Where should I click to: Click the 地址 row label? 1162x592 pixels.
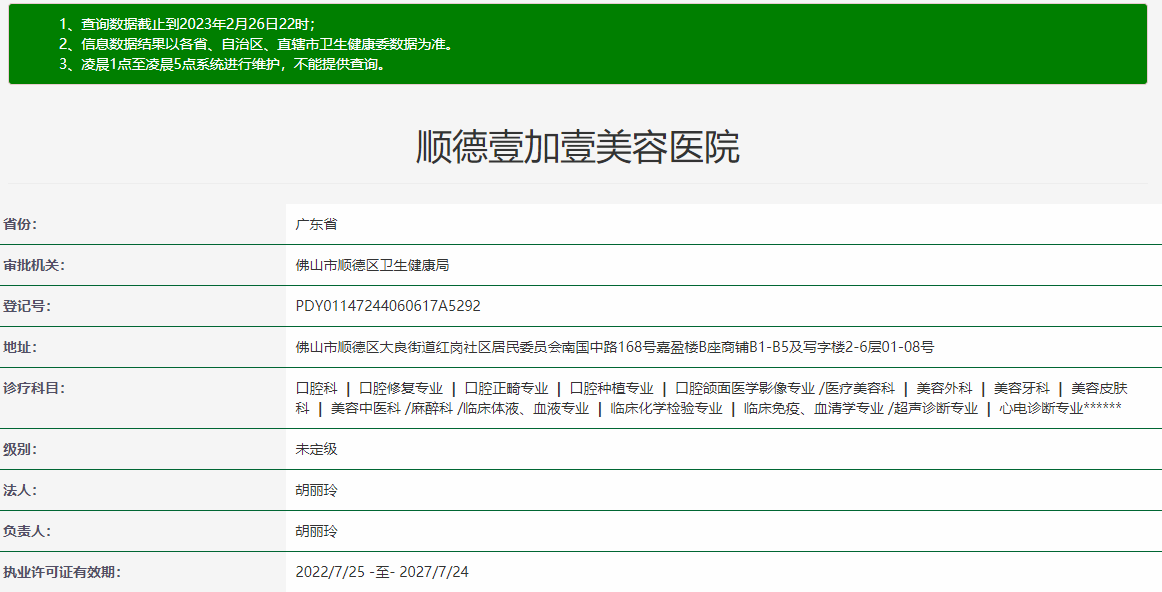(x=20, y=347)
